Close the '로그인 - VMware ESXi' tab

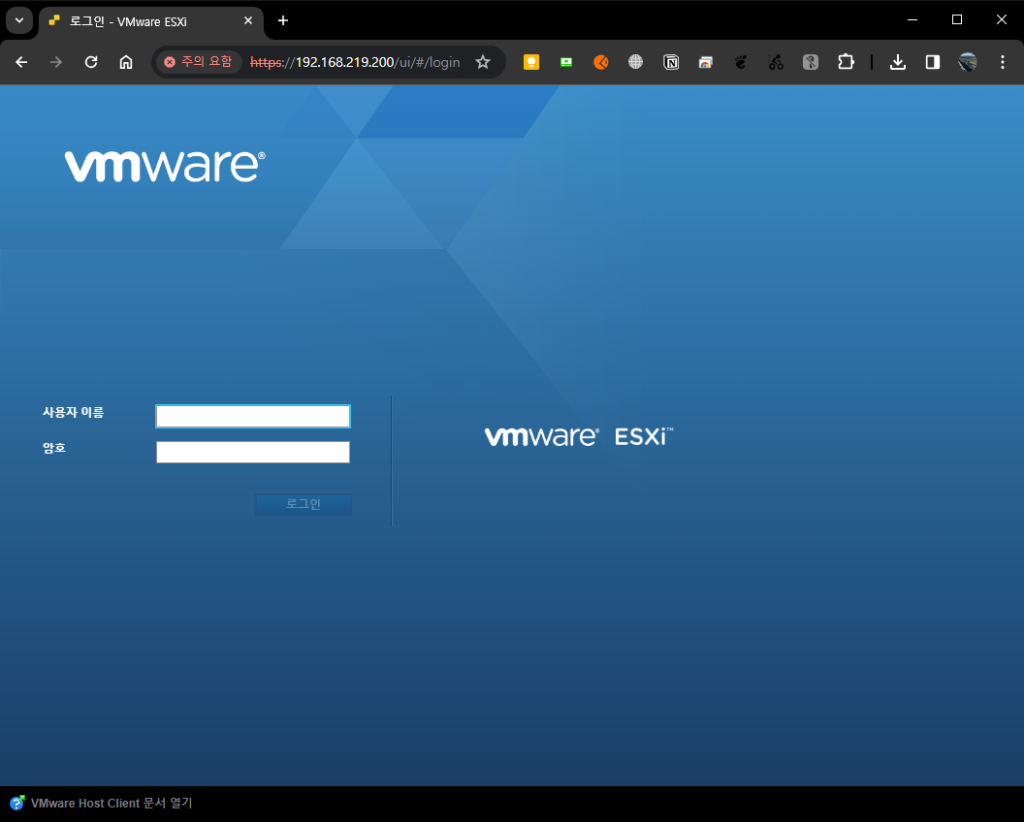248,21
